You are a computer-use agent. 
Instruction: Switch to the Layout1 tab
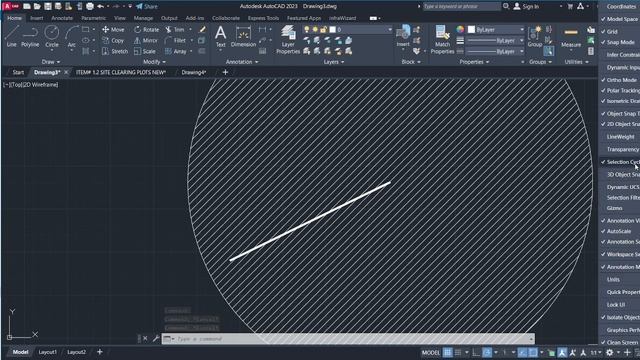tap(47, 352)
